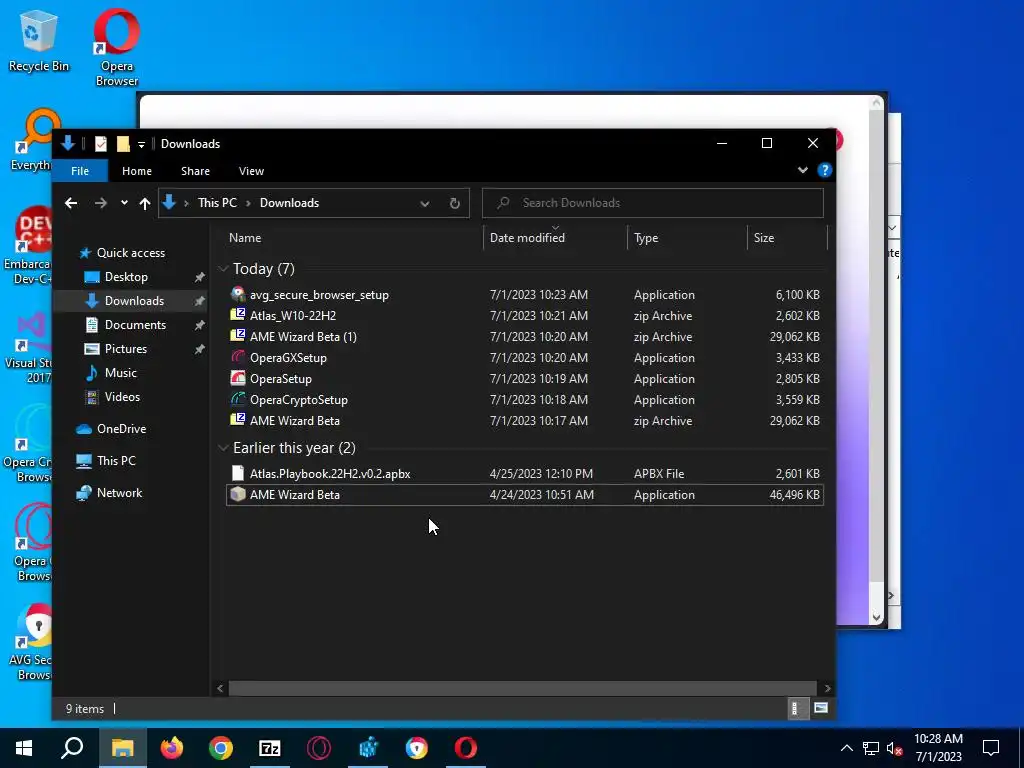
Task: Open Firefox from the taskbar
Action: (x=172, y=748)
